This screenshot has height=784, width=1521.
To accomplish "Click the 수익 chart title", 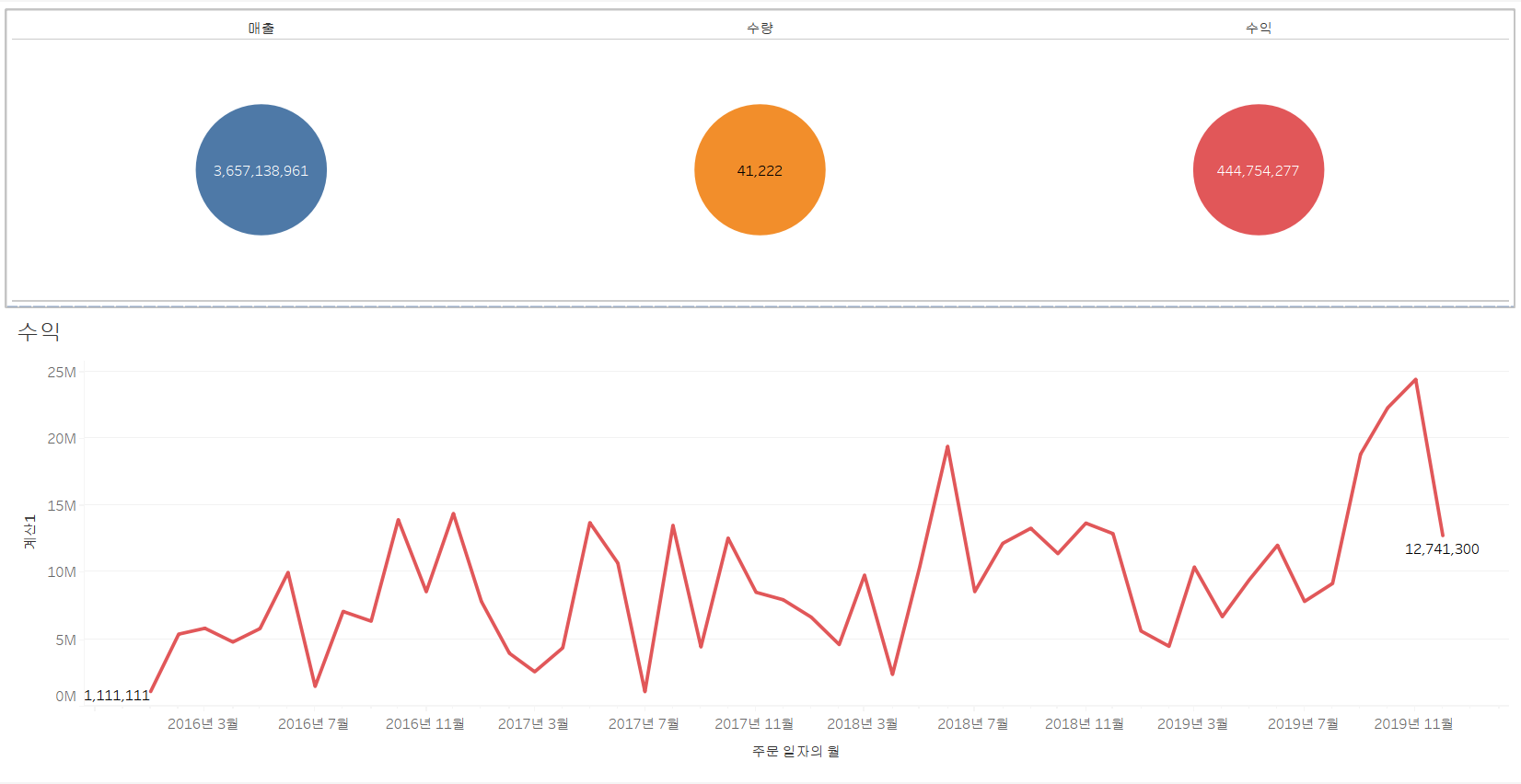I will pos(39,331).
